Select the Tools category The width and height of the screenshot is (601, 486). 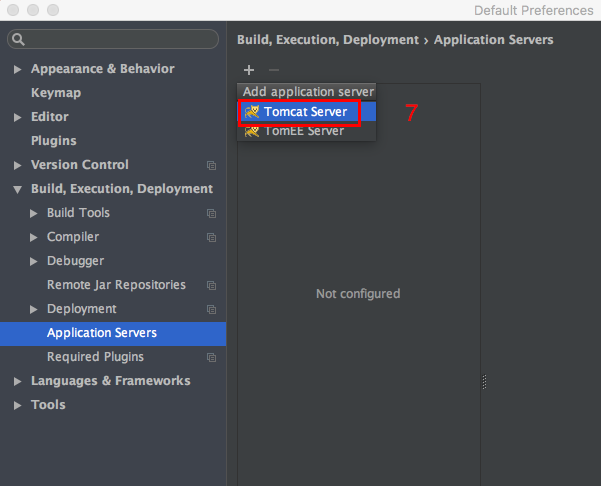(x=48, y=405)
